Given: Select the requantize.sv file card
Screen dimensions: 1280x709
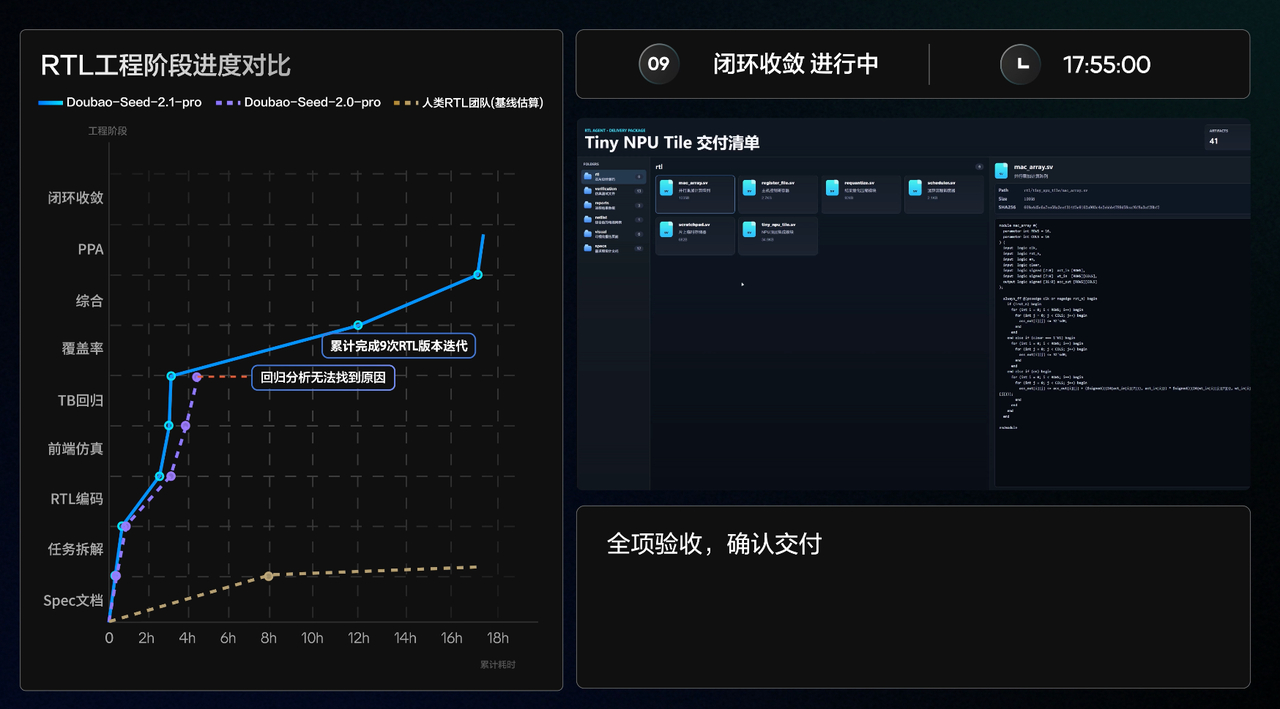Looking at the screenshot, I should click(861, 194).
